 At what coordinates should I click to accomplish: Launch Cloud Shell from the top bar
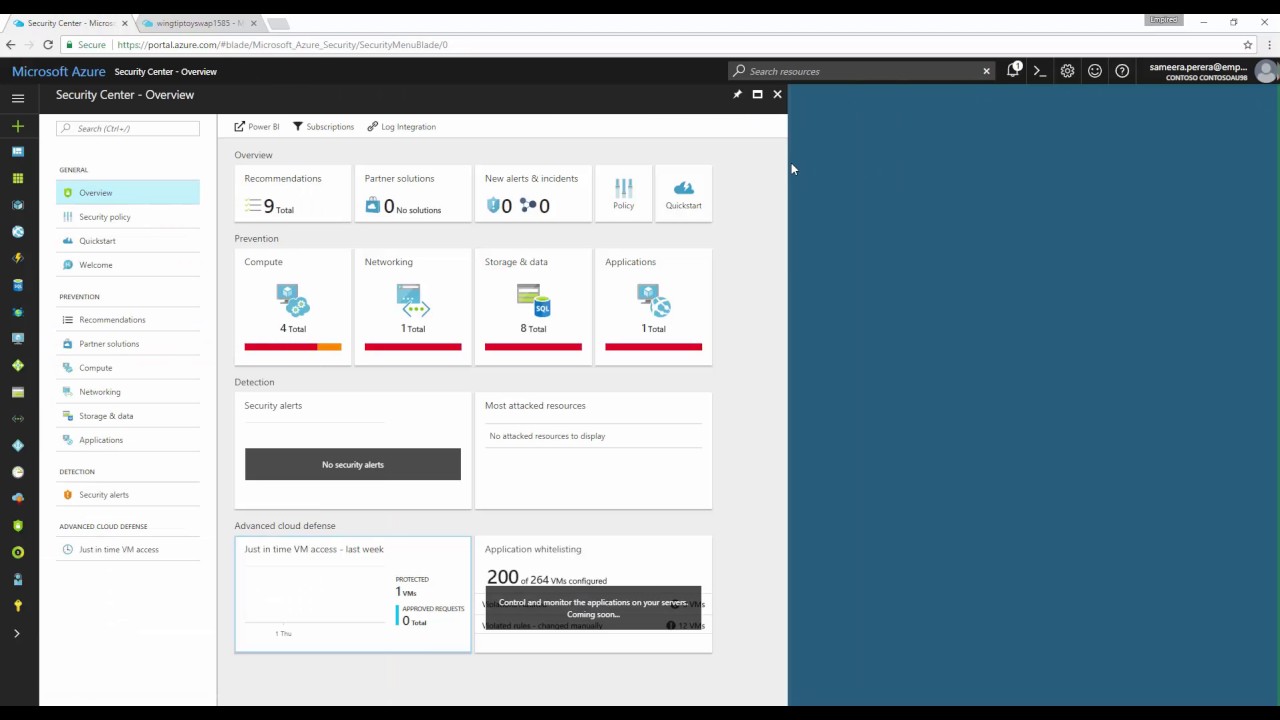[x=1040, y=71]
